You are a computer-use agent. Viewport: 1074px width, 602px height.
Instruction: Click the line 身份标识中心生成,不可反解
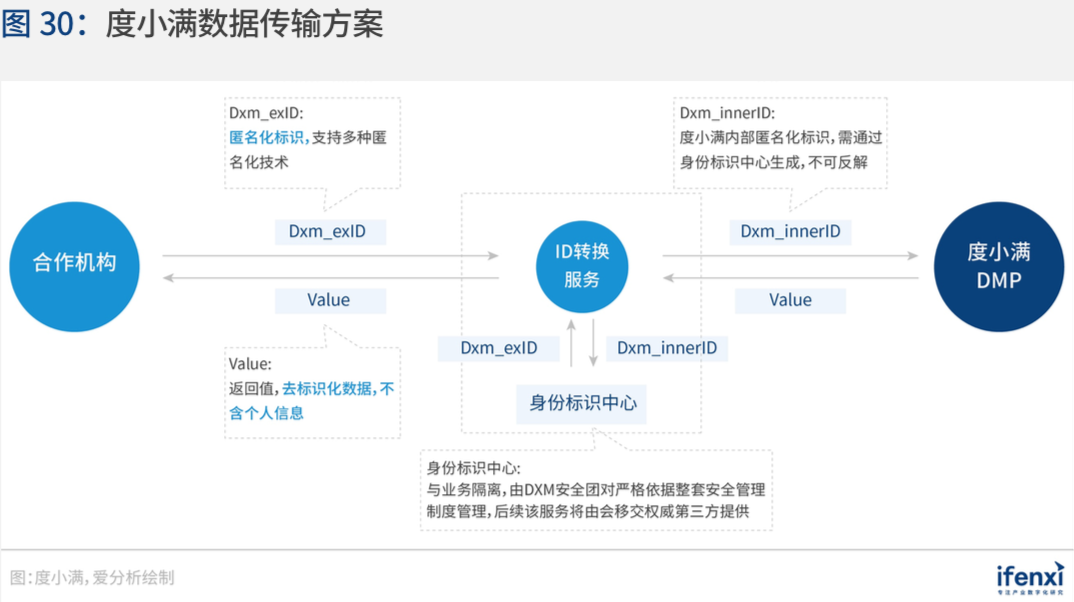(773, 162)
